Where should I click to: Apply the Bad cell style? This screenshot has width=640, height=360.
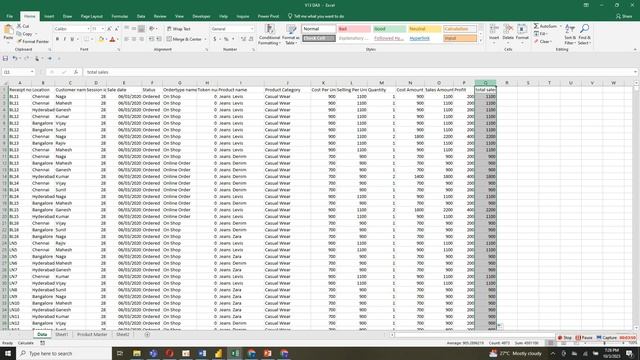tap(354, 29)
